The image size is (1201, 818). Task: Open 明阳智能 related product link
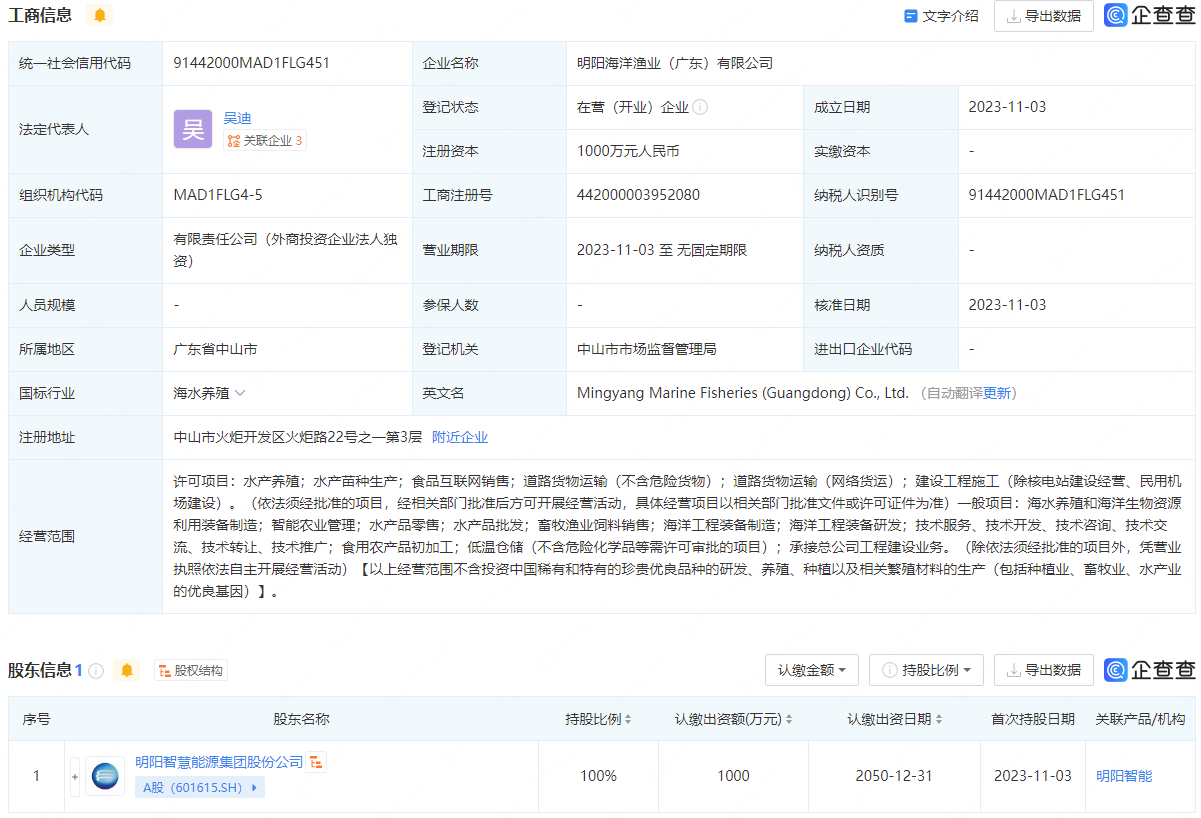point(1124,776)
